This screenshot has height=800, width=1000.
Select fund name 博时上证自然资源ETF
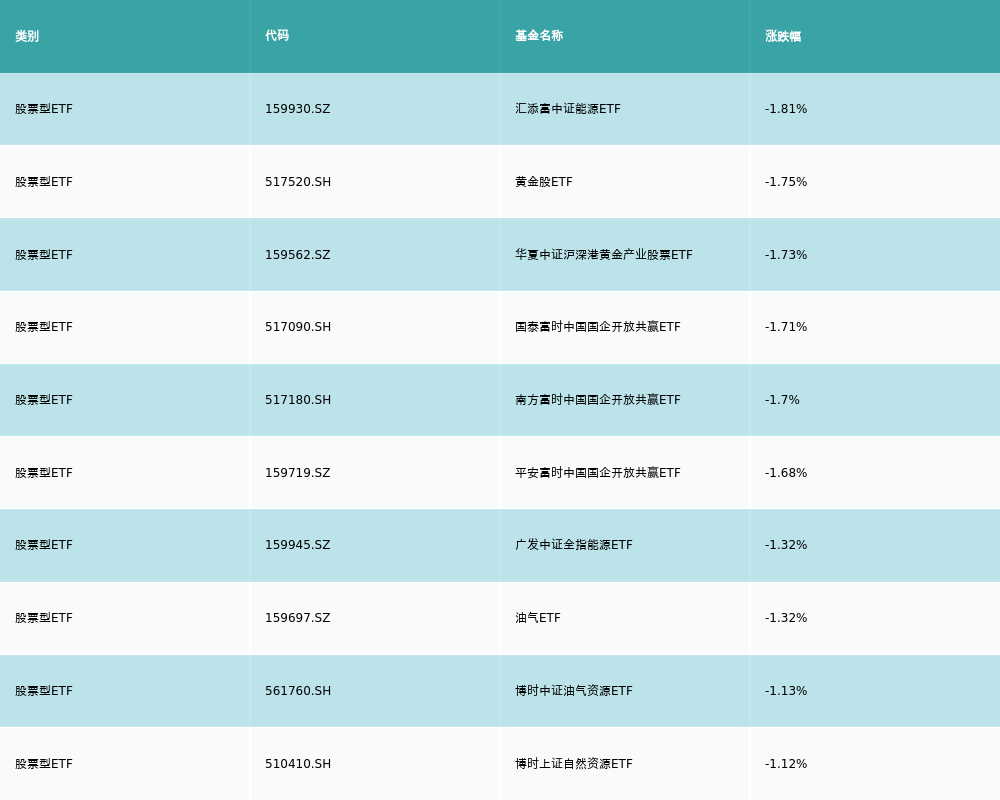[x=573, y=764]
